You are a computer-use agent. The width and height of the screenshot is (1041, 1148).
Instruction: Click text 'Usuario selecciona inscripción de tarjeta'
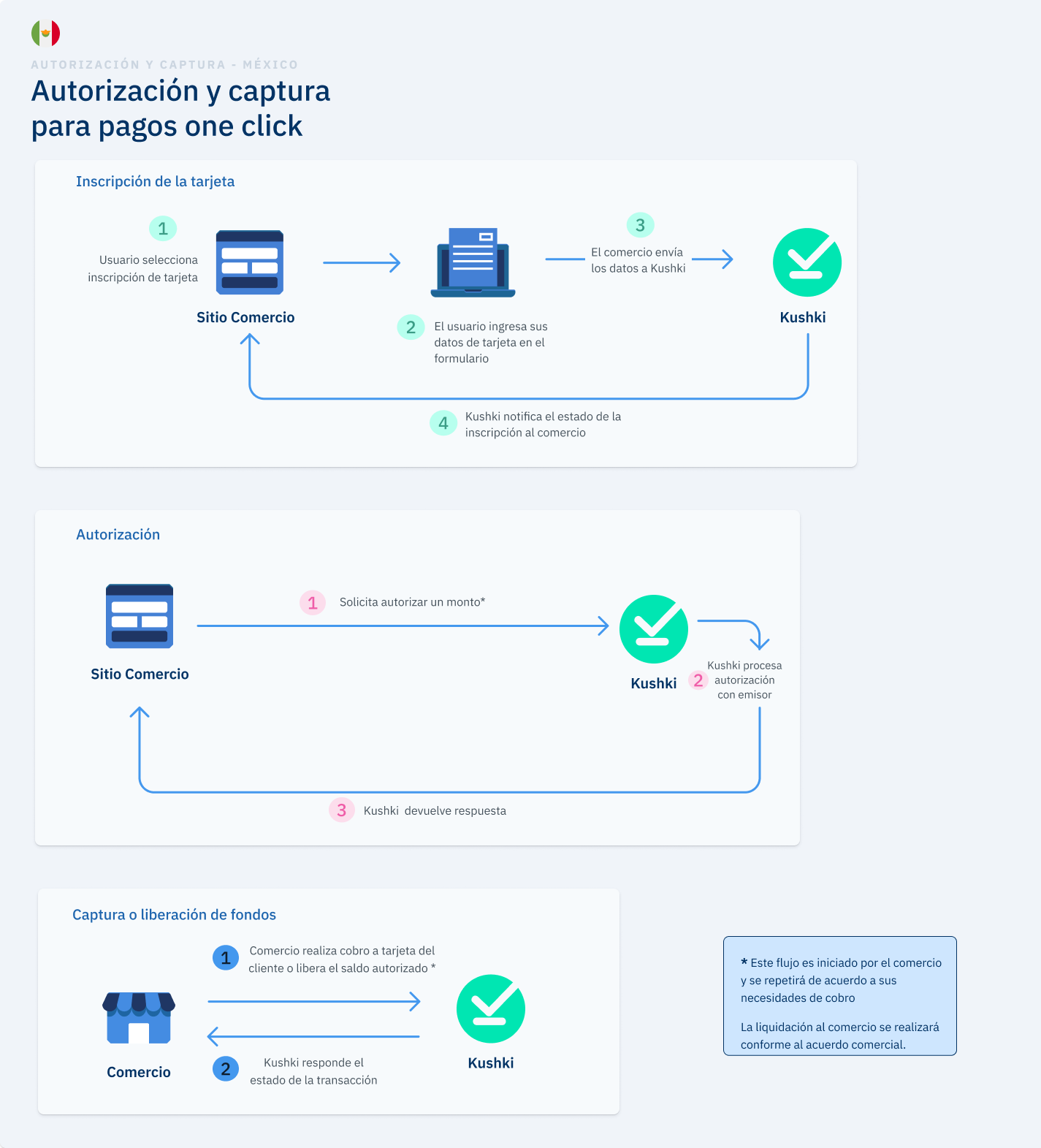click(x=143, y=268)
